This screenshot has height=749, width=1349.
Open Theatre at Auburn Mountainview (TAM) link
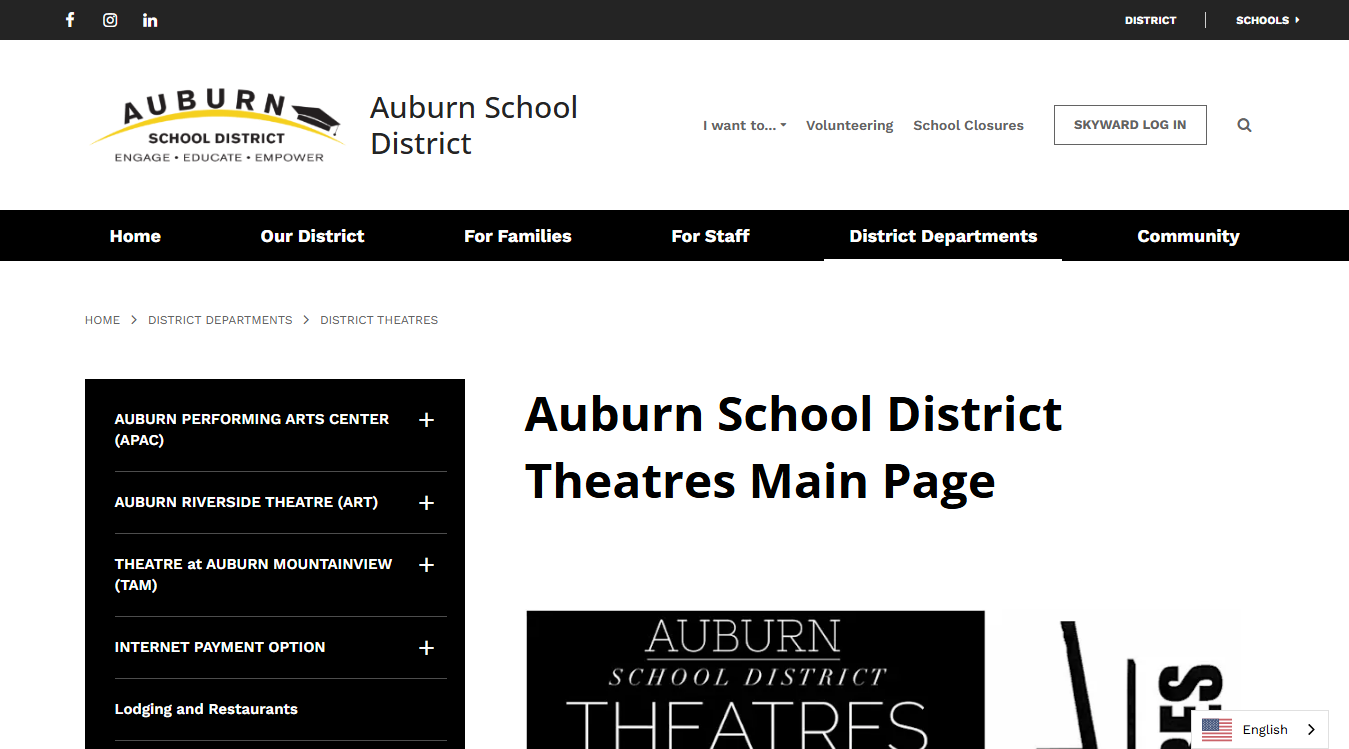click(253, 574)
